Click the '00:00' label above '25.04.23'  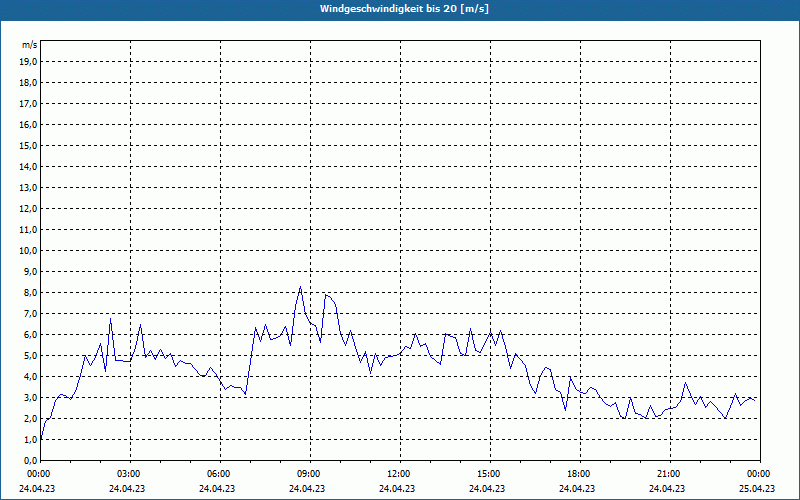pyautogui.click(x=760, y=474)
